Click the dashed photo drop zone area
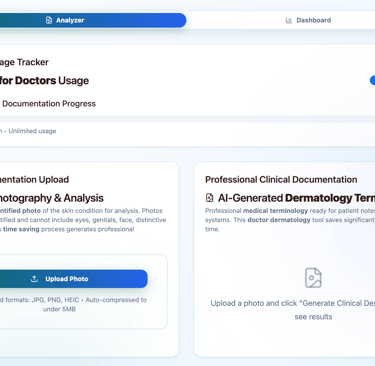This screenshot has height=366, width=375. pyautogui.click(x=83, y=292)
